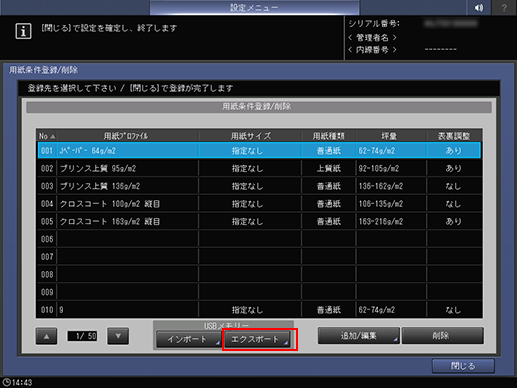Select row 004 クロスコート 100g/m2
The image size is (517, 388).
click(259, 204)
